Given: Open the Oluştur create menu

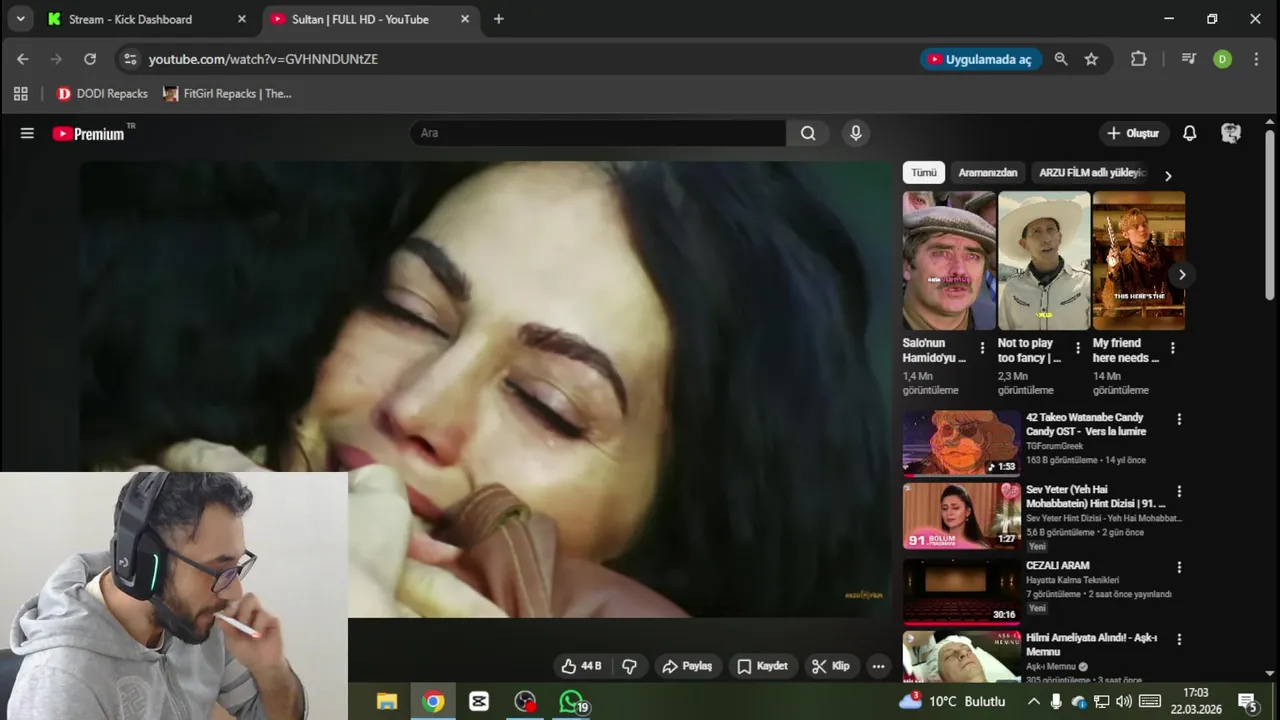Looking at the screenshot, I should coord(1133,133).
